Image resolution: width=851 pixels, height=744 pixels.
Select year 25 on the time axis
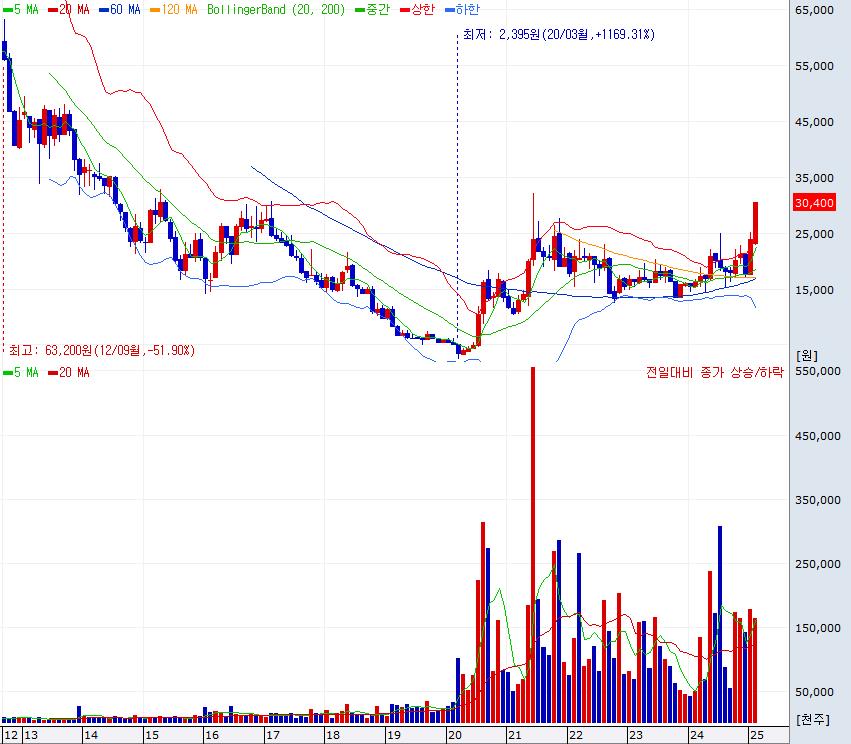coord(756,735)
